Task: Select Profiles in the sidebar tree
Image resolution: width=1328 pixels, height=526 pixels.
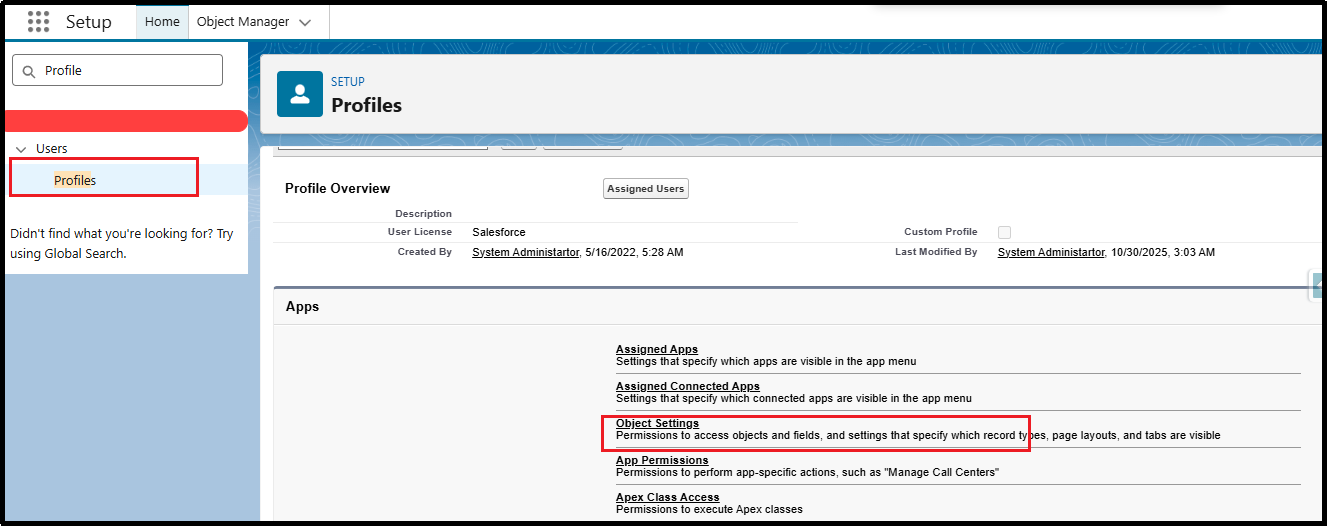Action: [x=75, y=180]
